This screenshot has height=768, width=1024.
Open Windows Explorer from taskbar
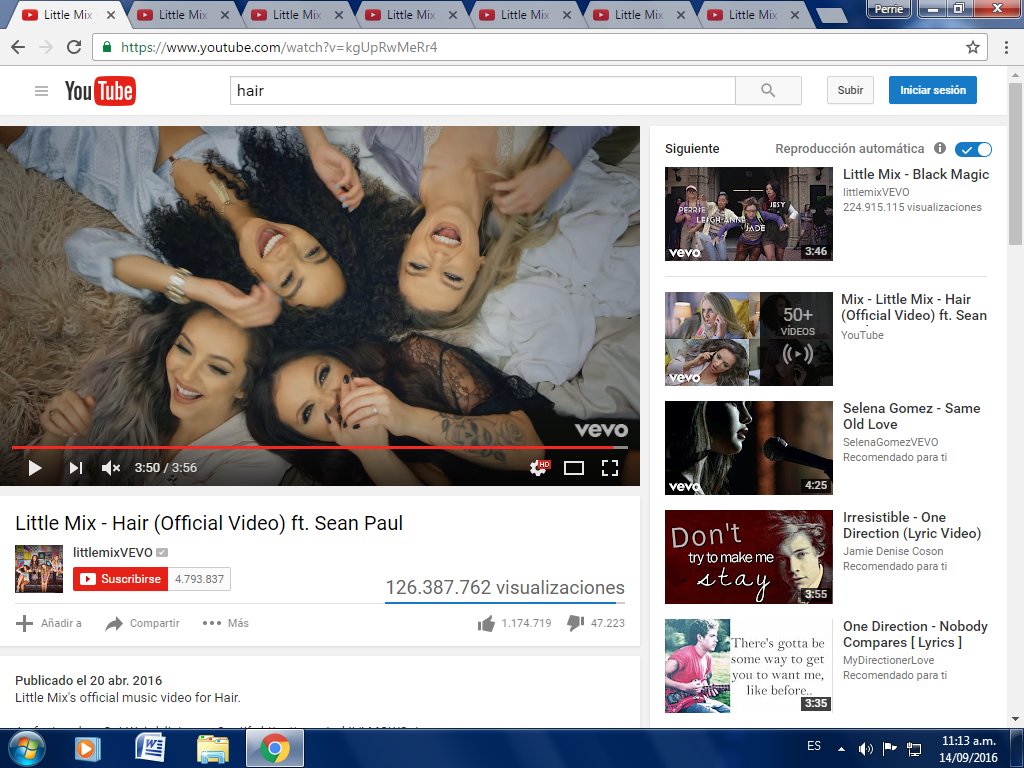click(213, 749)
